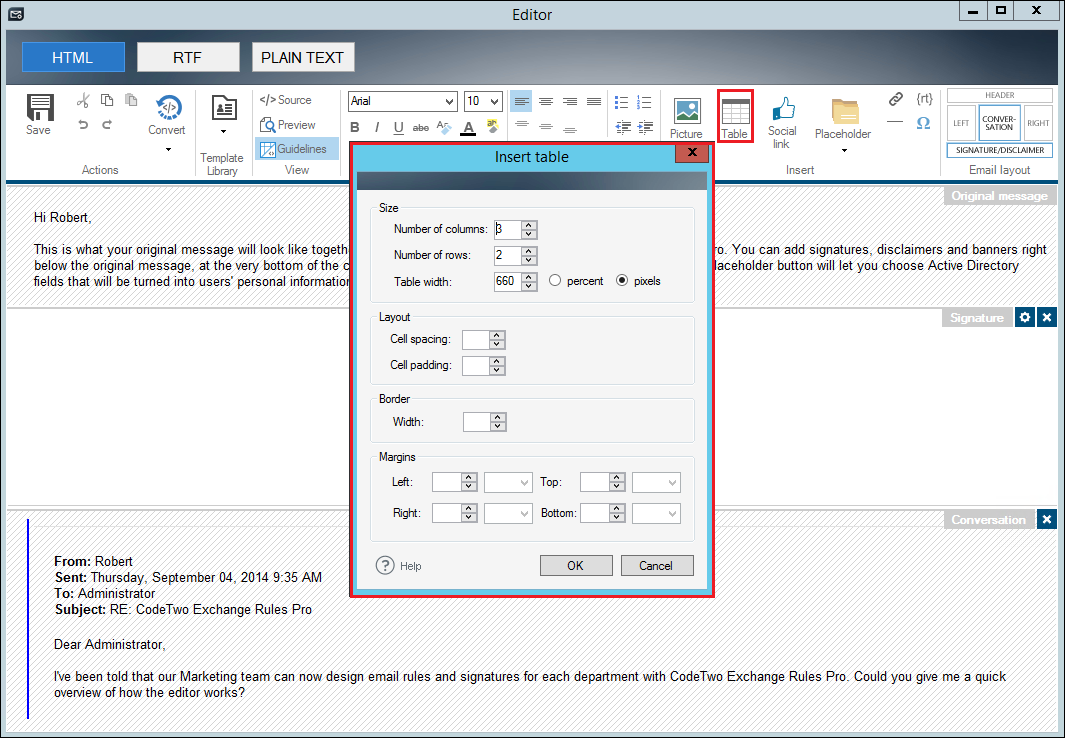Viewport: 1065px width, 738px height.
Task: Open the font color picker
Action: 467,127
